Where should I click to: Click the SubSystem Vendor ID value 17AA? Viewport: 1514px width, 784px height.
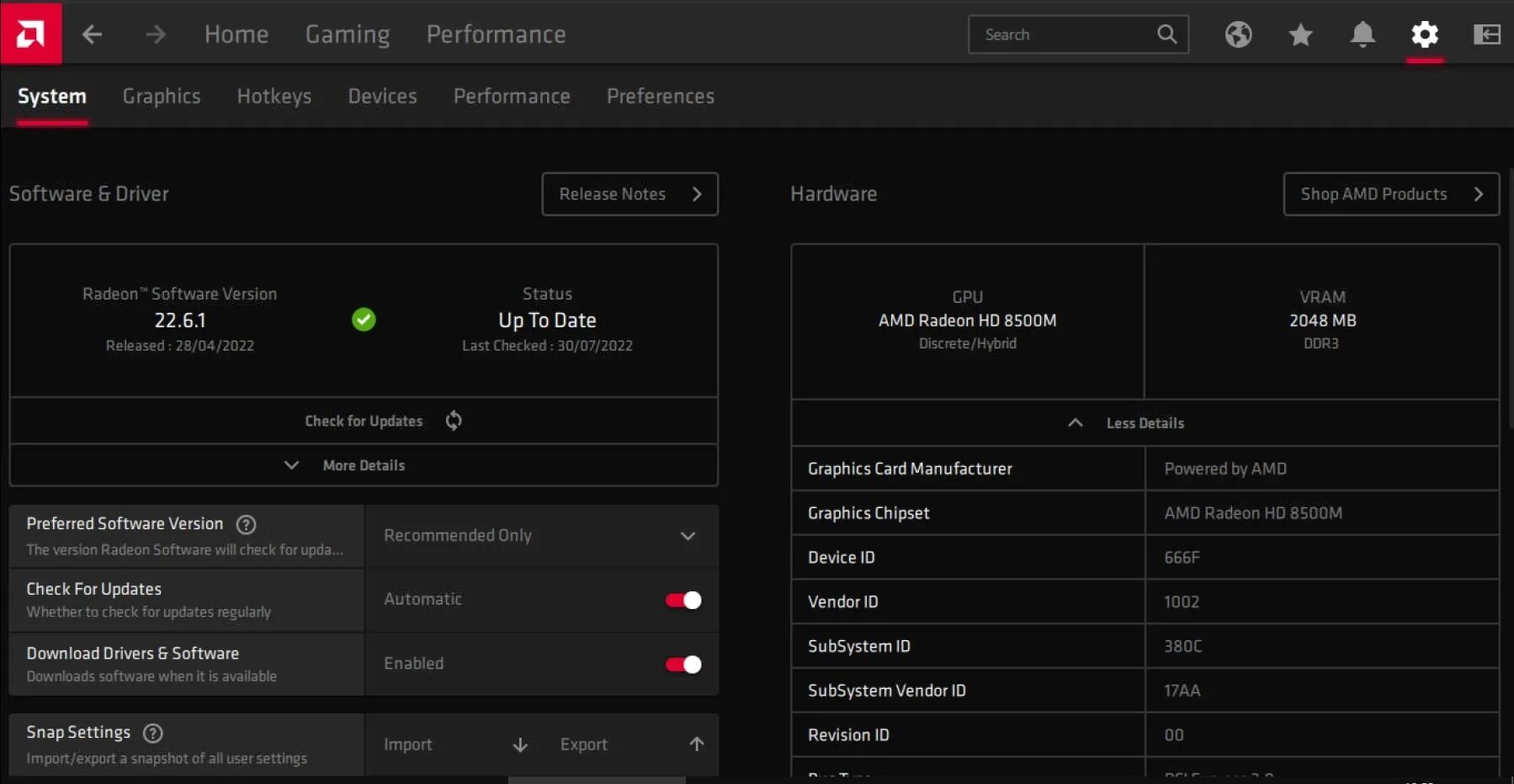pyautogui.click(x=1182, y=691)
